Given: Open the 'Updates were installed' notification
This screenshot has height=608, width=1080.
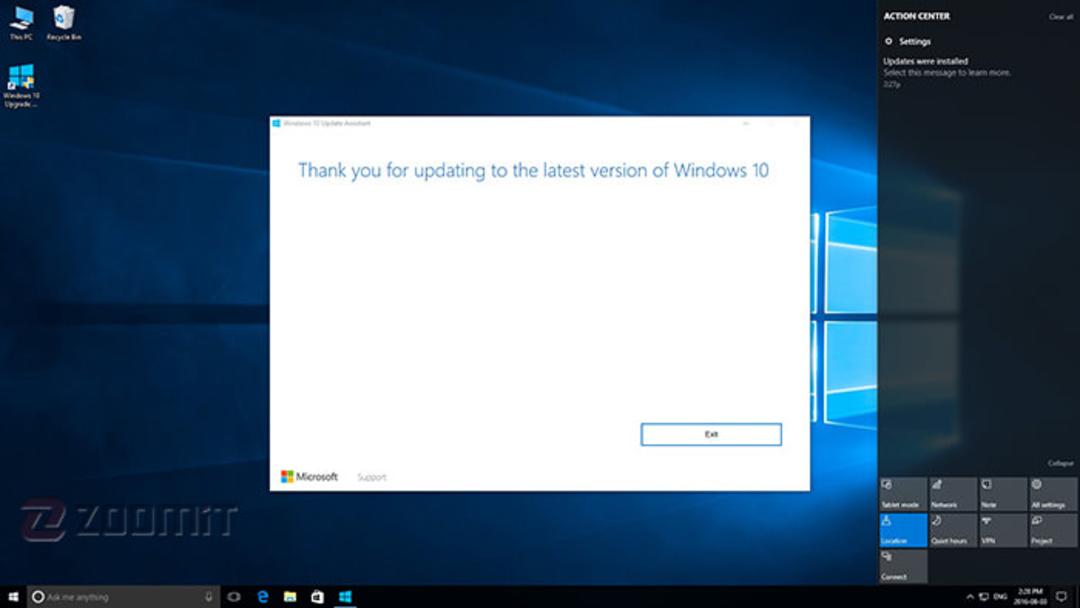Looking at the screenshot, I should tap(947, 72).
